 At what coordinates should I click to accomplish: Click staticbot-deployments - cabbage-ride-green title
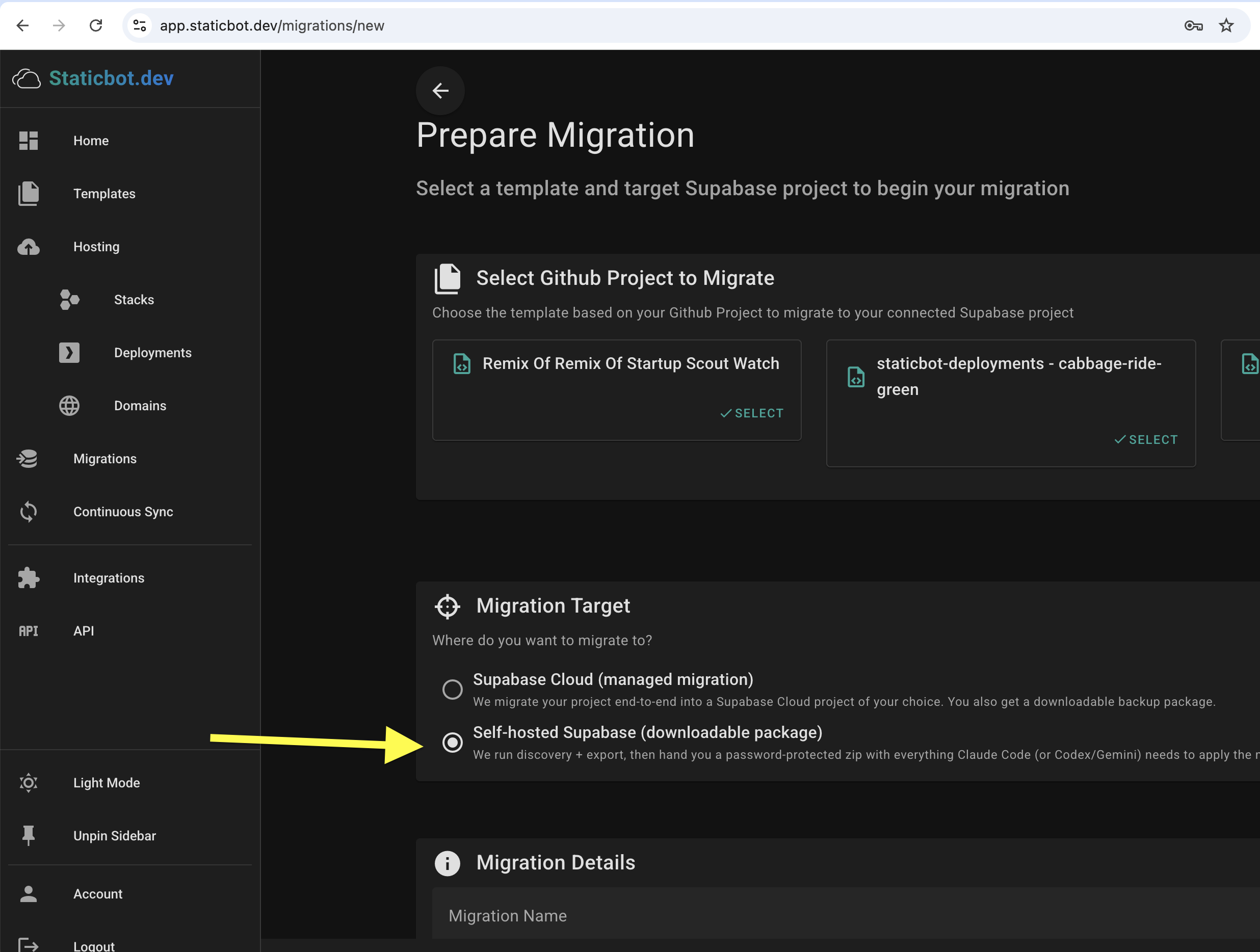[1018, 376]
